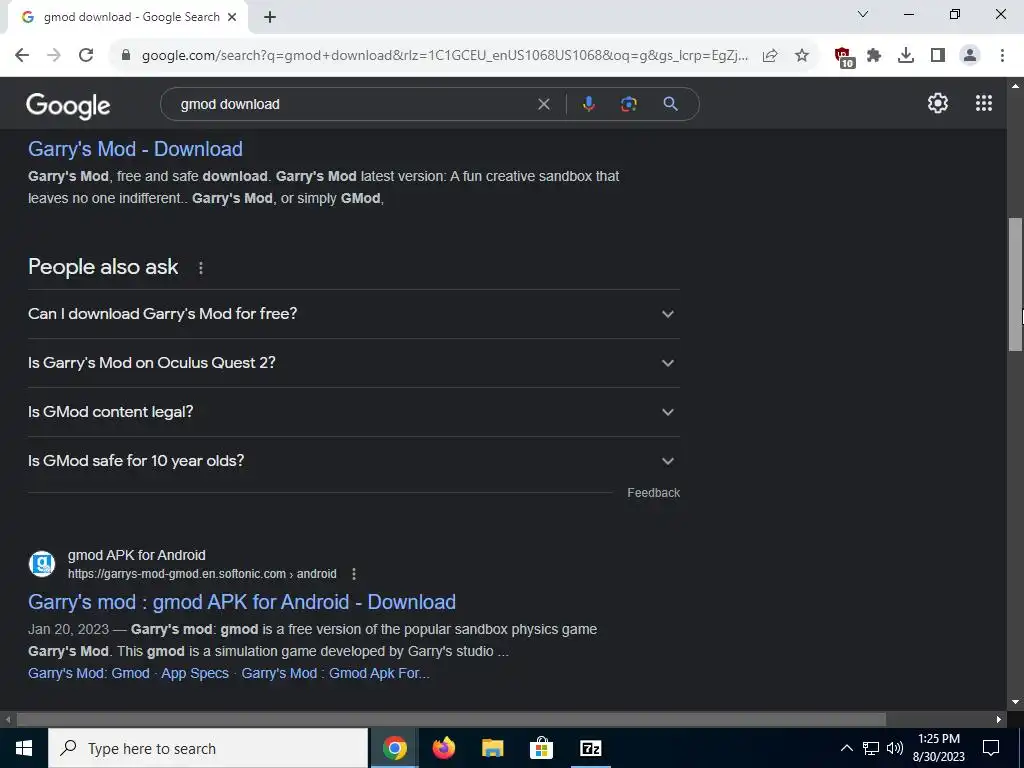
Task: Click the softonic site favicon
Action: 42,564
